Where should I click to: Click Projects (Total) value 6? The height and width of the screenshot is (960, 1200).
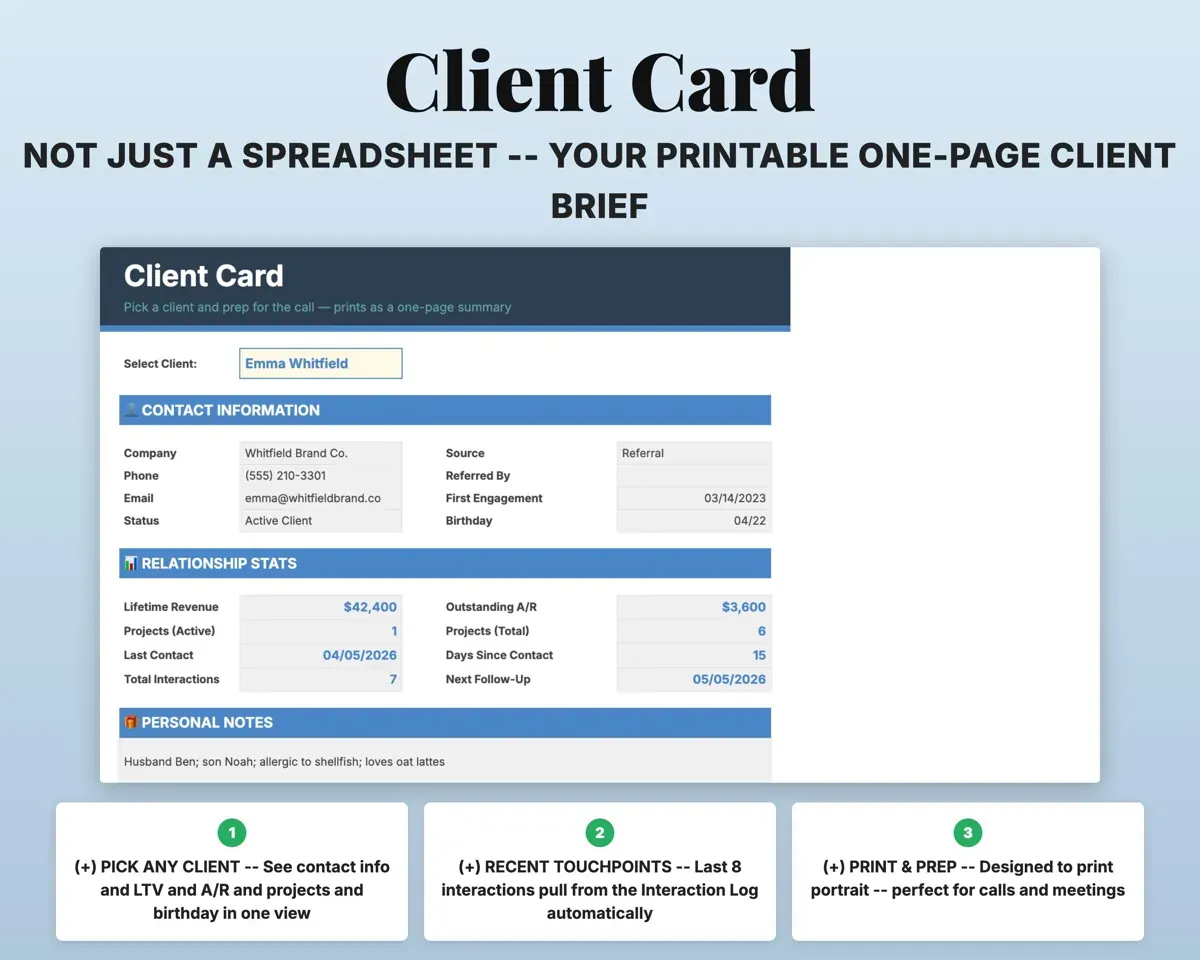pyautogui.click(x=694, y=631)
